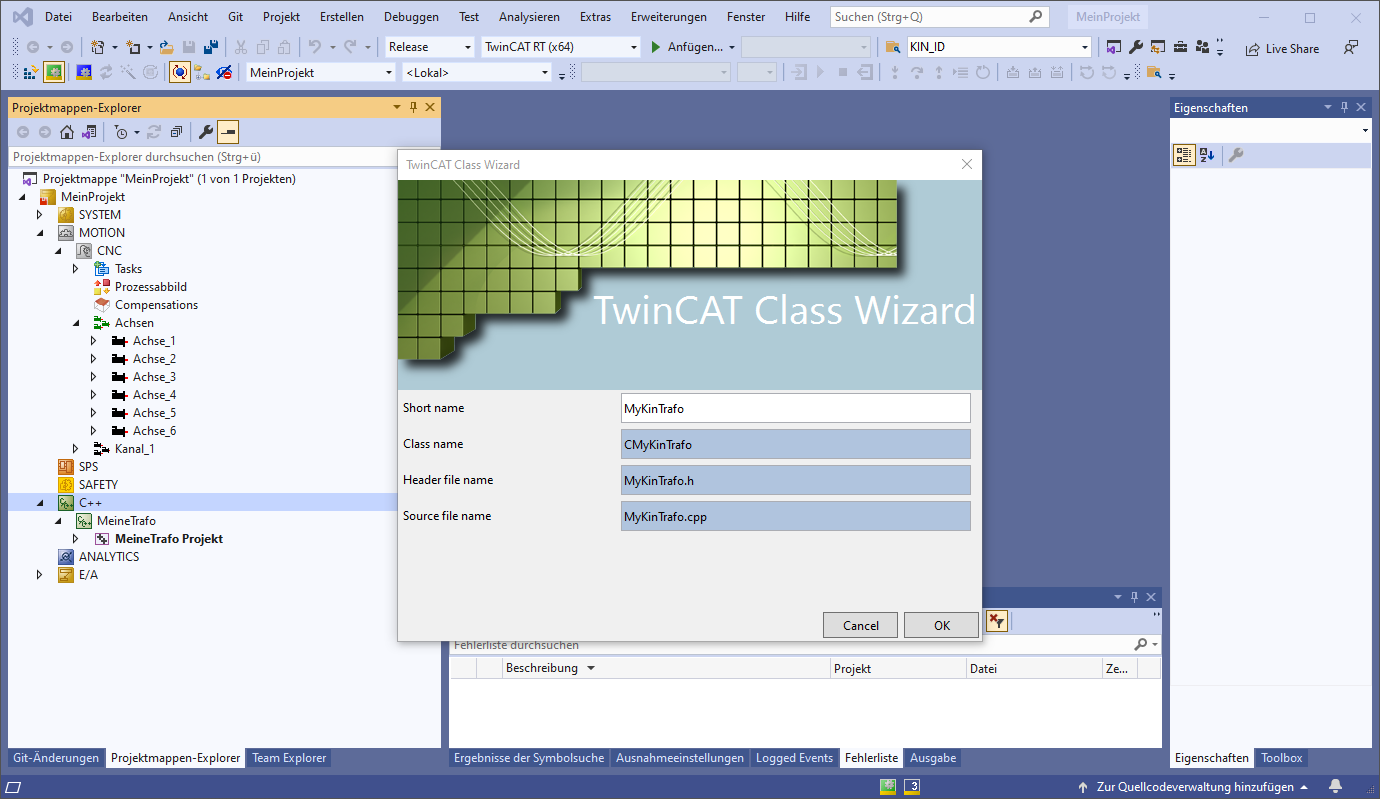The height and width of the screenshot is (799, 1380).
Task: Select the Compensations tree item
Action: 156,305
